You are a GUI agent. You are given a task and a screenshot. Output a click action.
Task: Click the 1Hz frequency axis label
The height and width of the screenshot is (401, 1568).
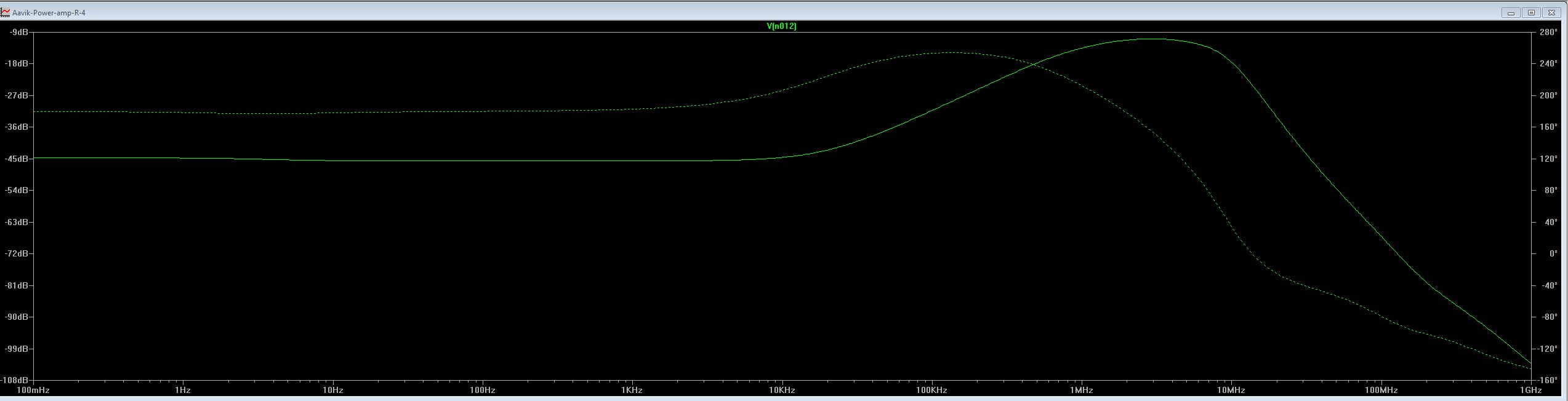[183, 390]
